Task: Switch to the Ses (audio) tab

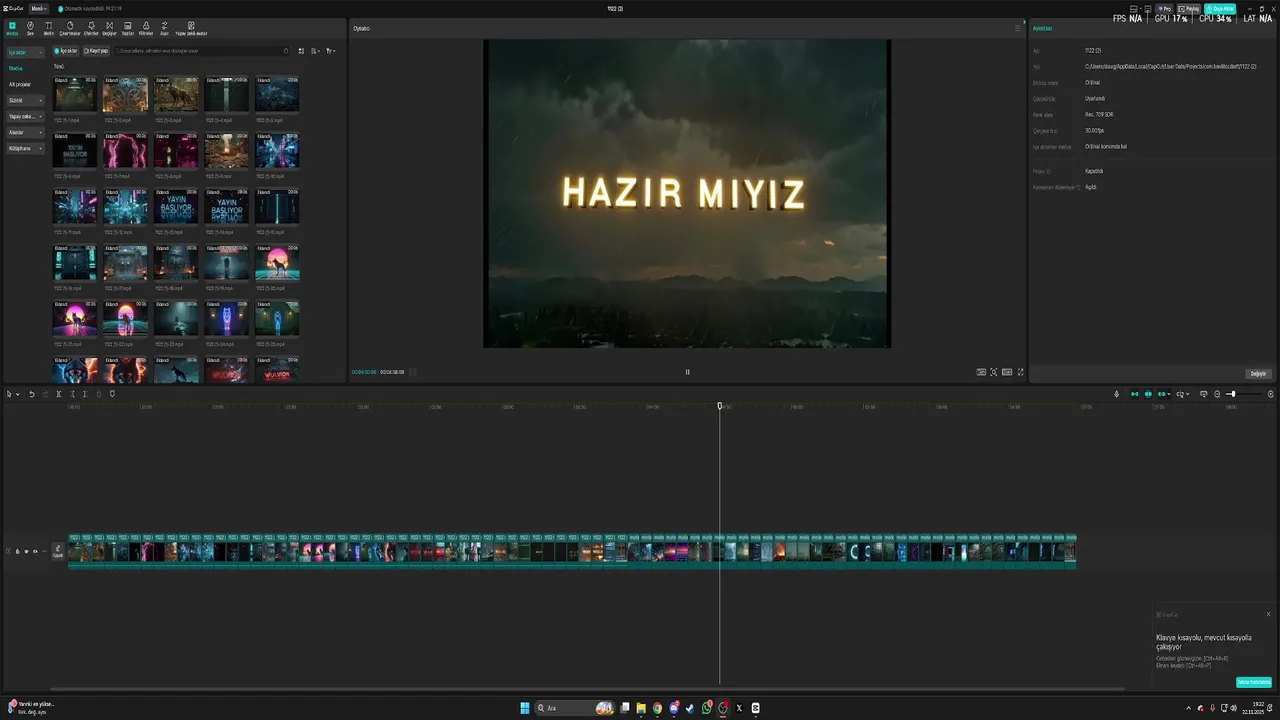Action: (x=30, y=28)
